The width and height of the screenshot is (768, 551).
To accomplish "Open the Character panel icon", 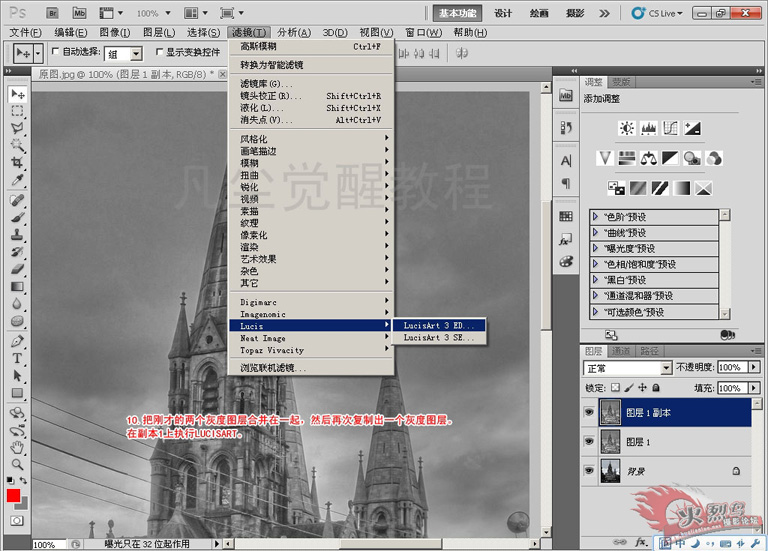I will (566, 161).
